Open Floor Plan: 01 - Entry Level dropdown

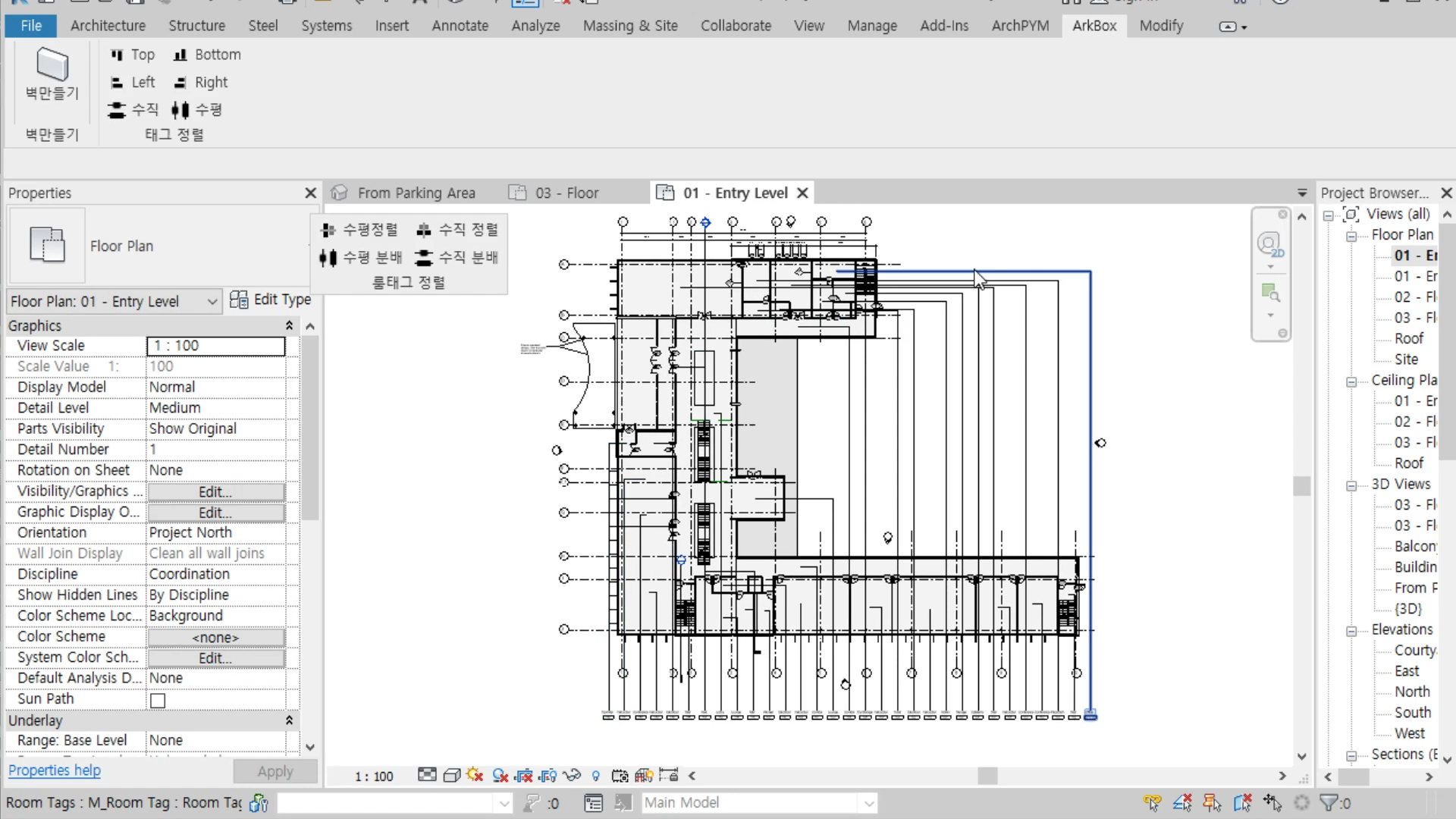click(x=212, y=301)
